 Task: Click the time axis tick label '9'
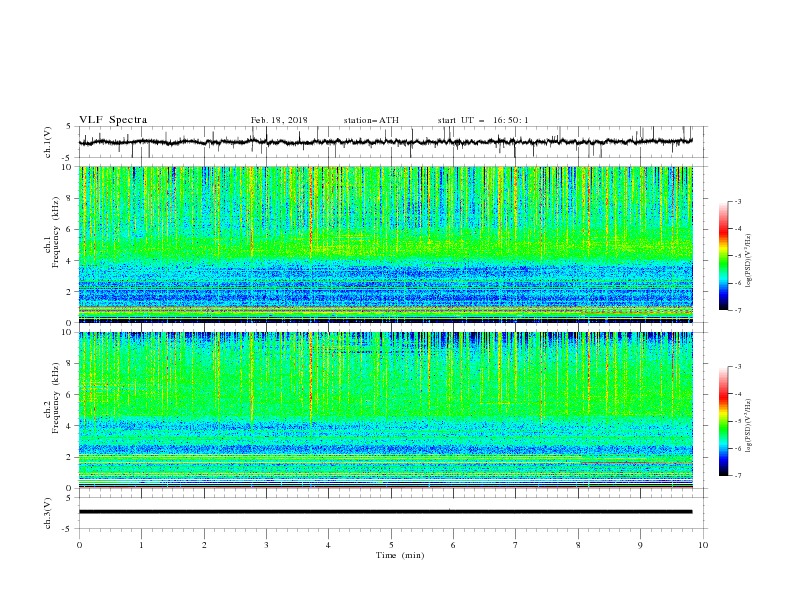pos(640,545)
